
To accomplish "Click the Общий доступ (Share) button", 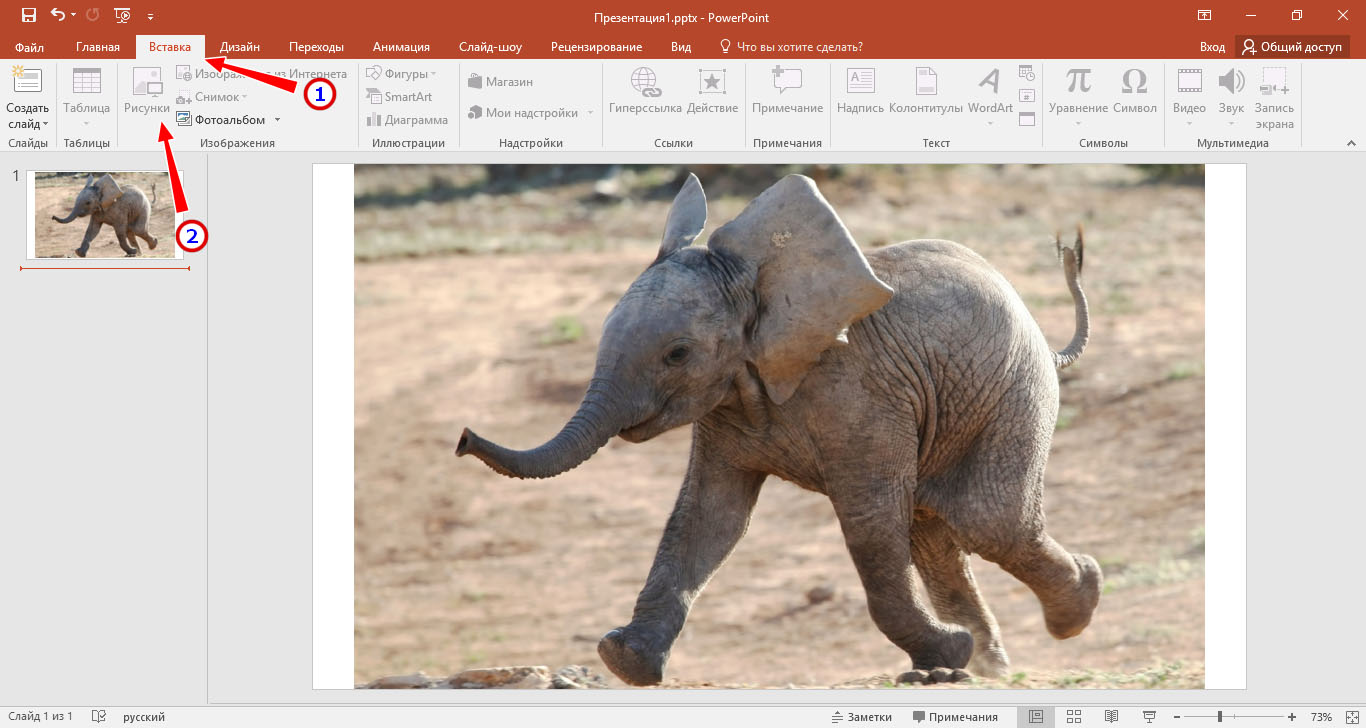I will tap(1292, 47).
